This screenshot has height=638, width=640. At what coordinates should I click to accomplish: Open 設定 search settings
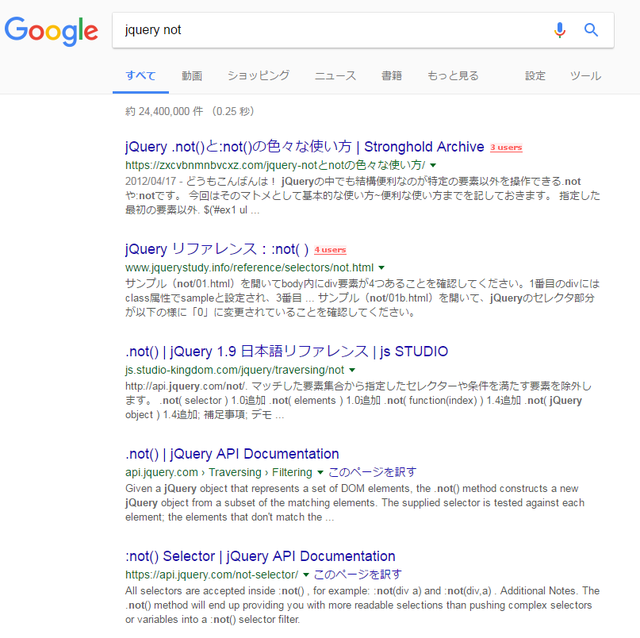click(x=535, y=76)
